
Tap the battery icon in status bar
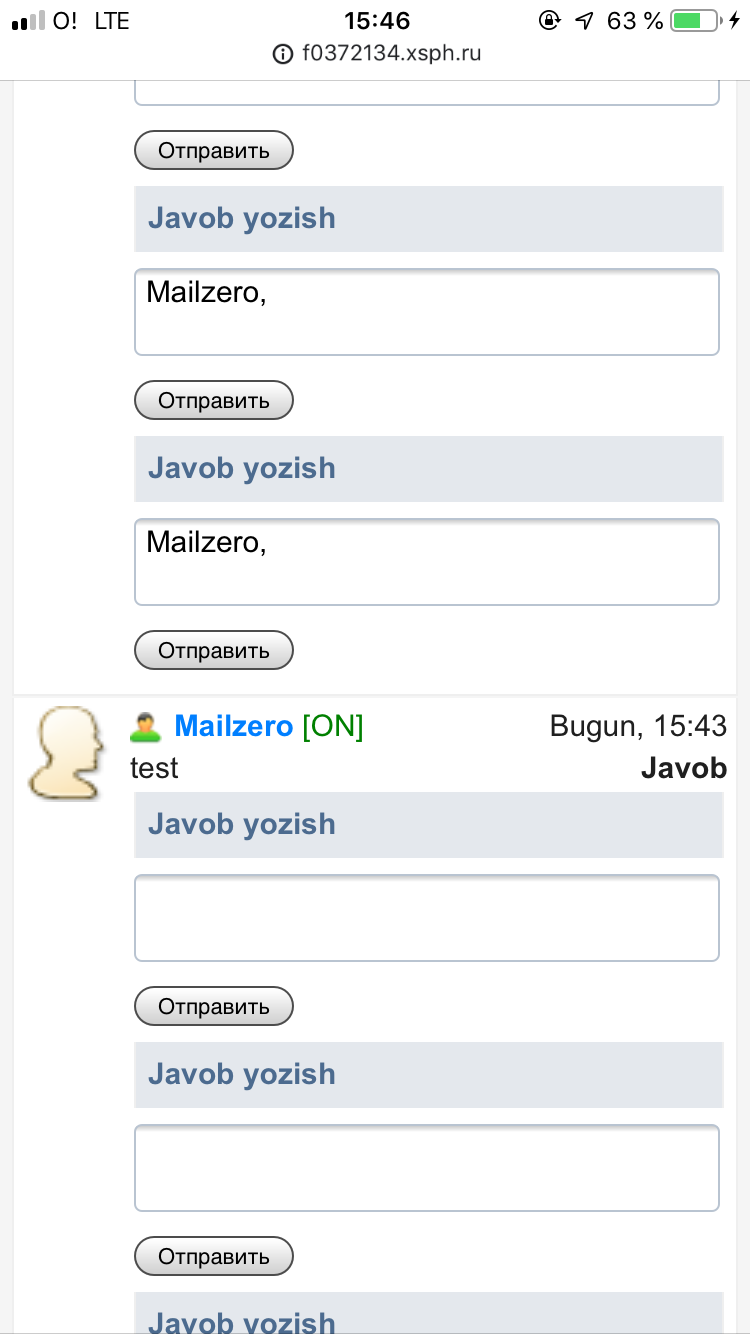(x=692, y=20)
